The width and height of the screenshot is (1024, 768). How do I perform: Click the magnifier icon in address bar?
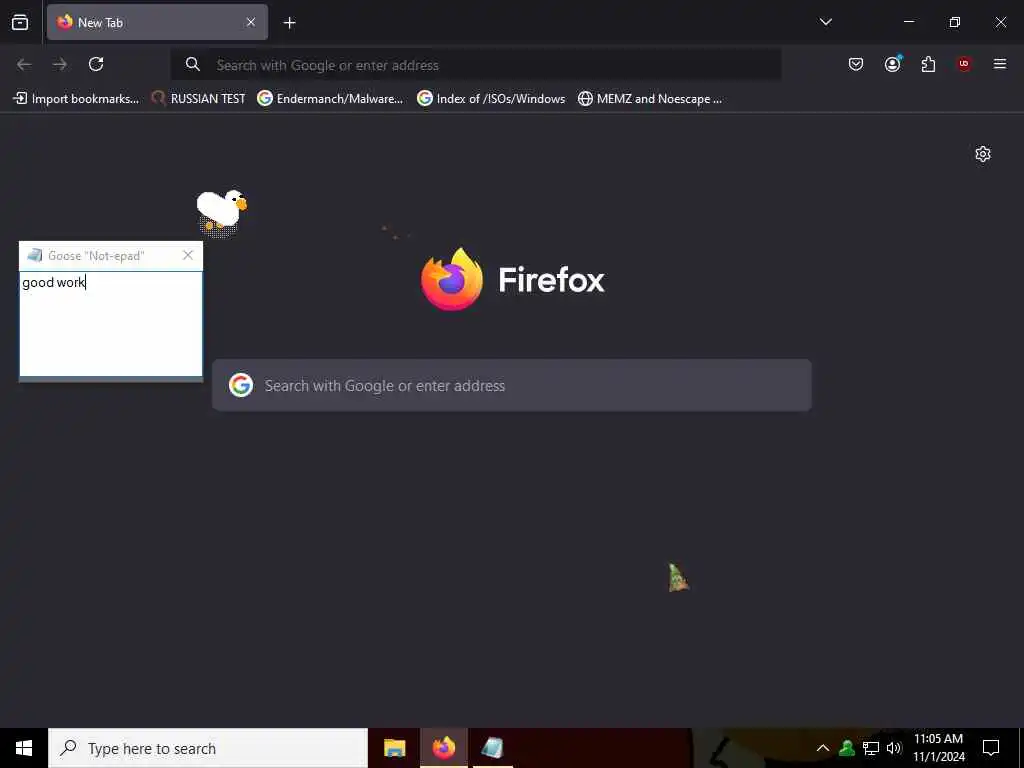coord(192,64)
